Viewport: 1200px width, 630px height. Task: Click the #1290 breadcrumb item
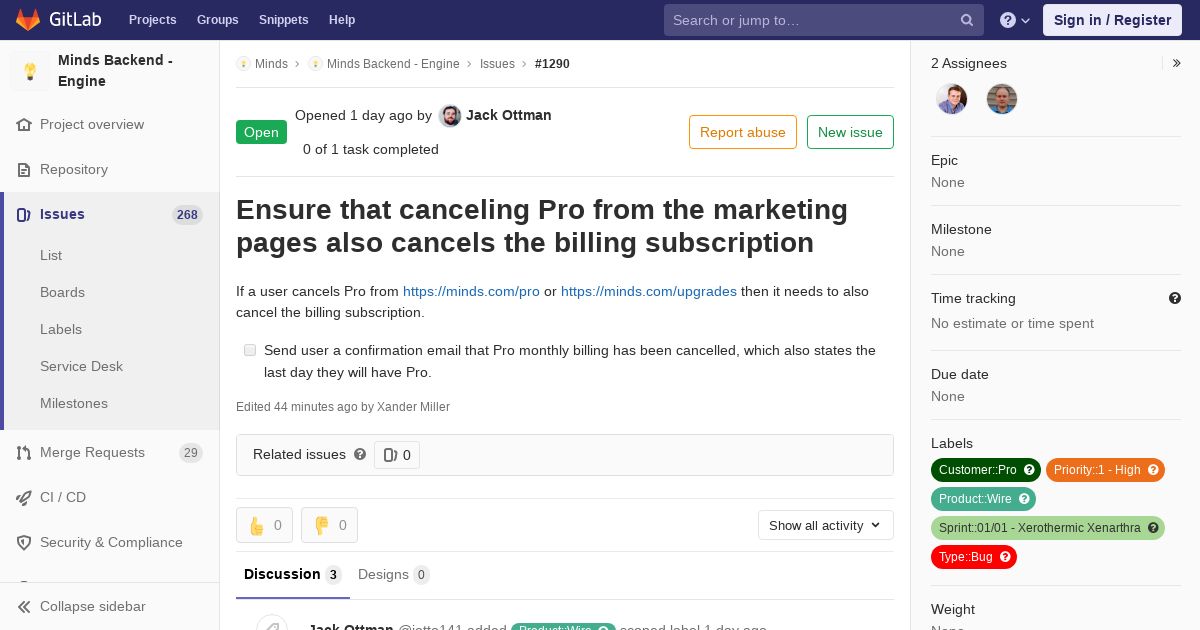[552, 64]
